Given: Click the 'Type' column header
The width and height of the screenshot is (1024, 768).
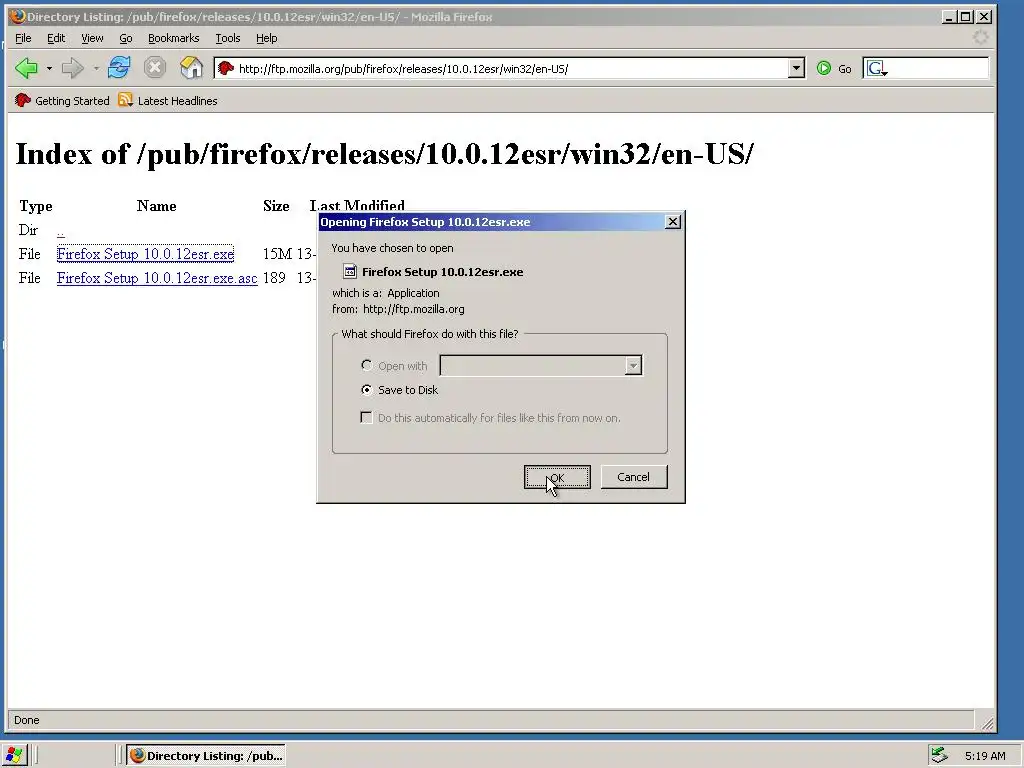Looking at the screenshot, I should 36,206.
